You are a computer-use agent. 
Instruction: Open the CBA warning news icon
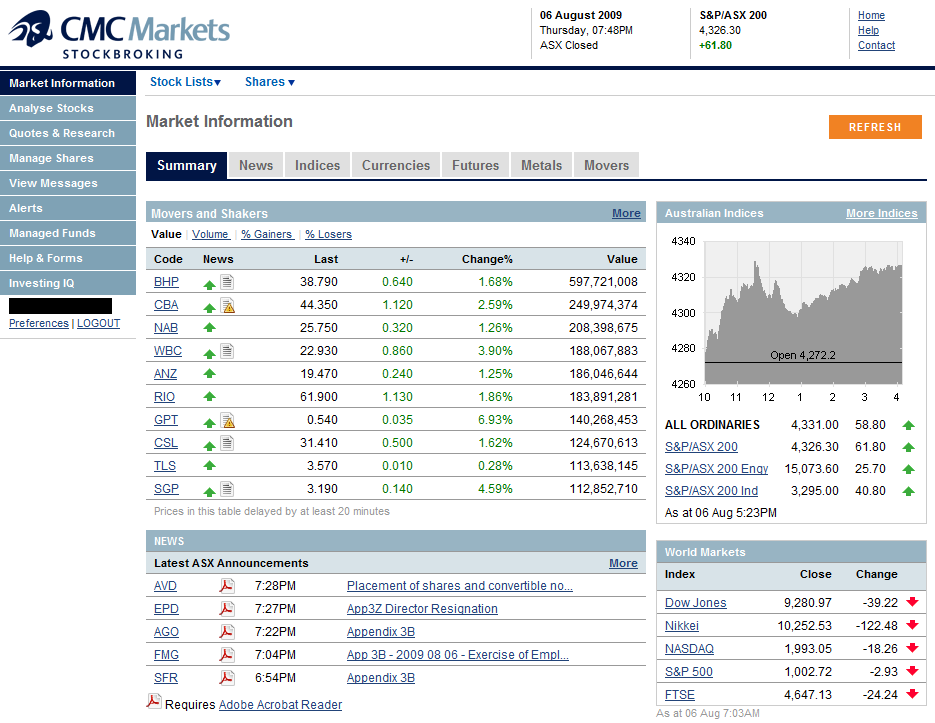[x=227, y=305]
